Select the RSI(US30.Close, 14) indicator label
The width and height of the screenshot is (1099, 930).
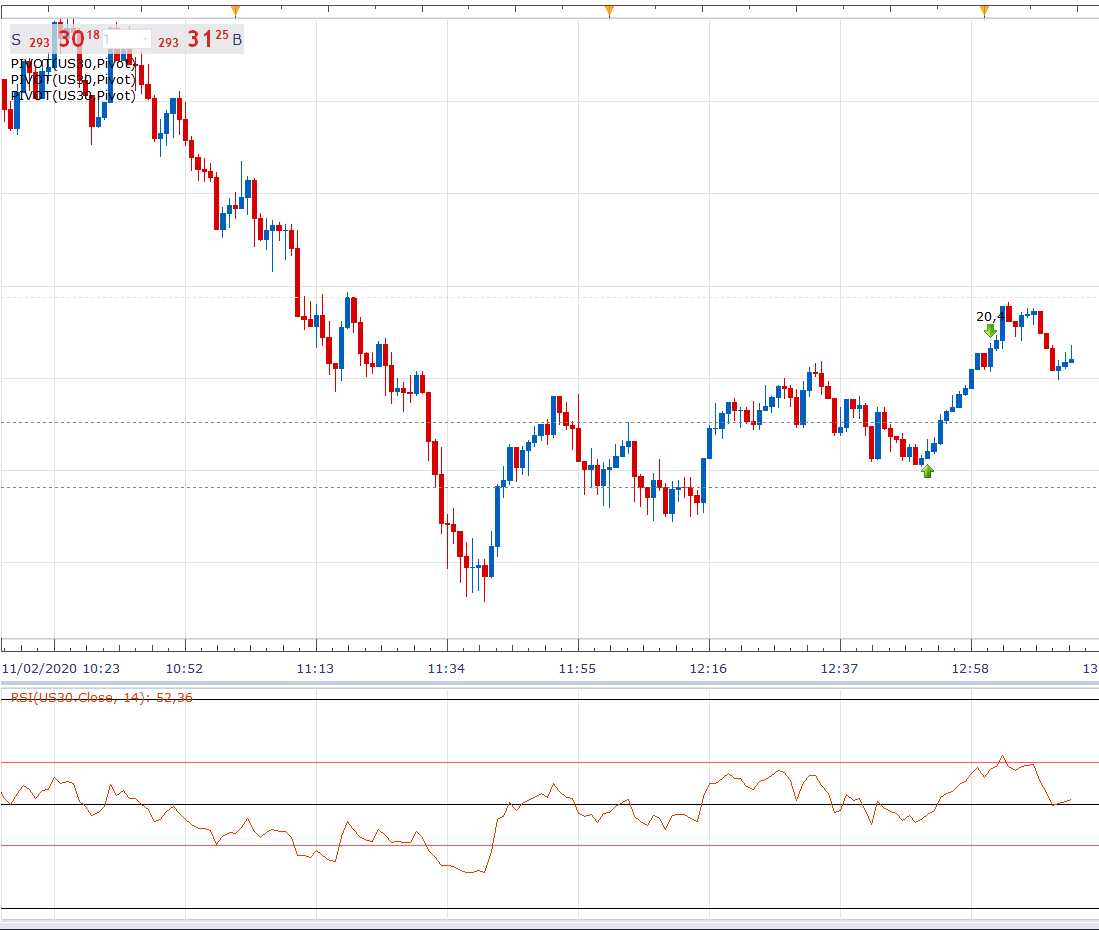[102, 697]
